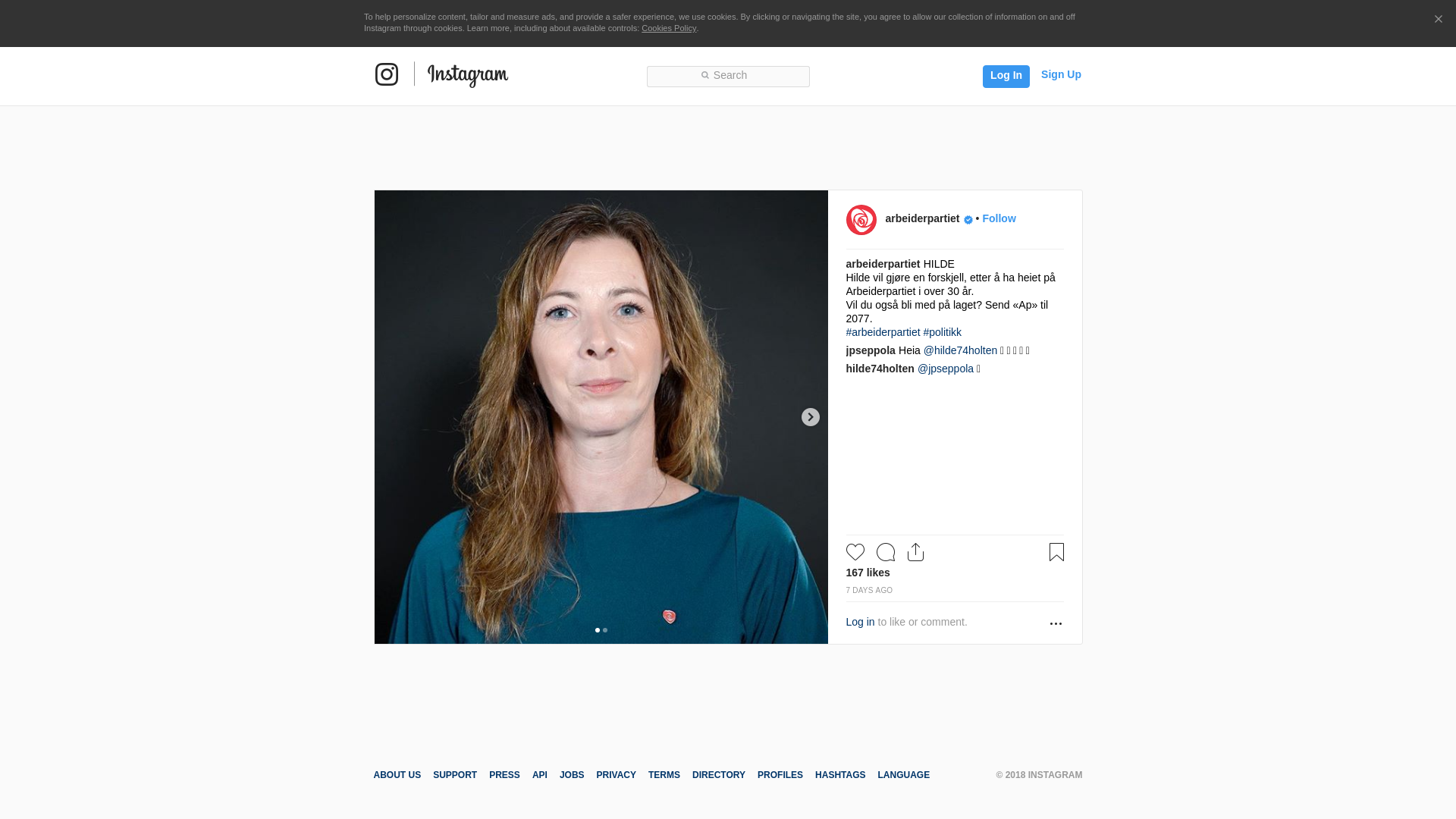Like the post with heart icon

point(855,552)
